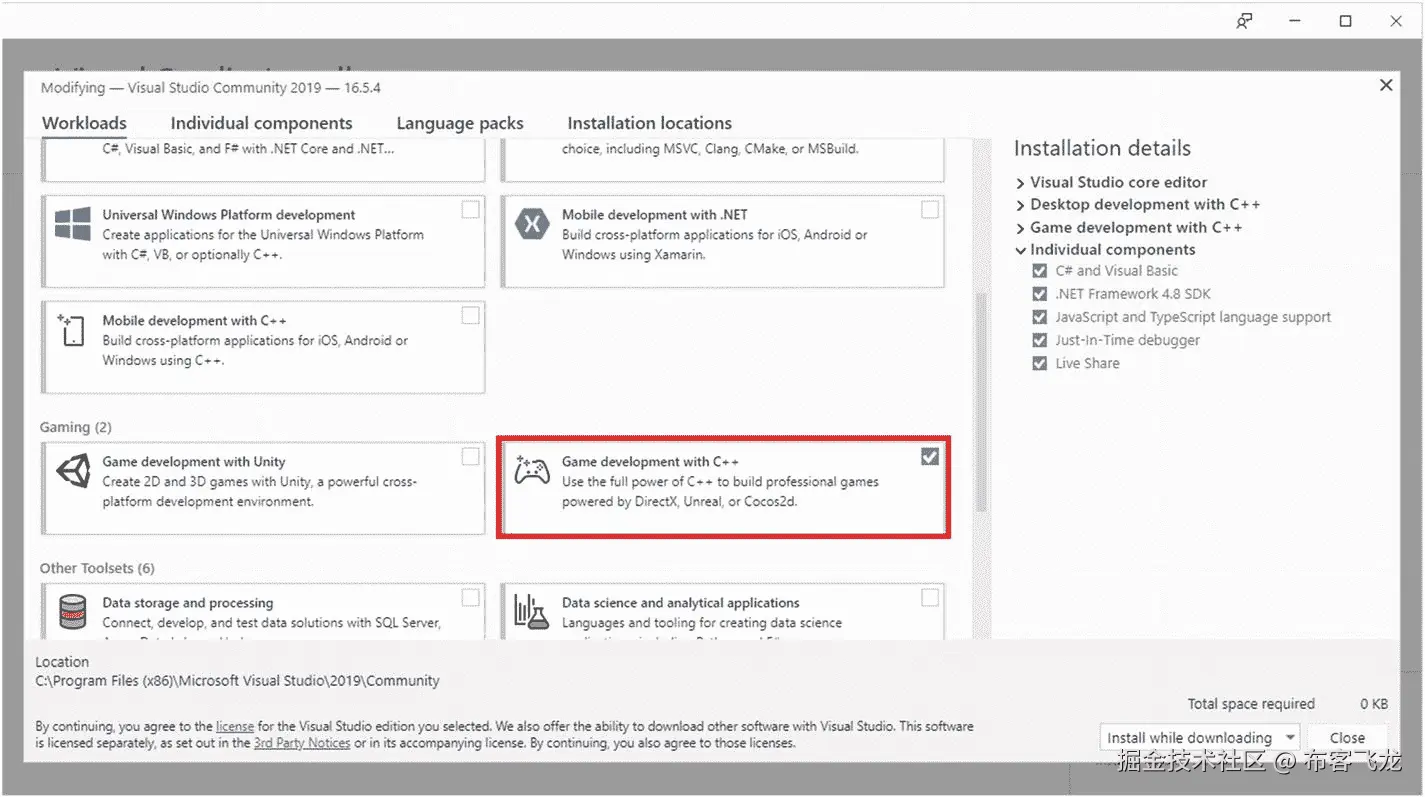
Task: Click the workloads list vertical scrollbar
Action: click(981, 400)
